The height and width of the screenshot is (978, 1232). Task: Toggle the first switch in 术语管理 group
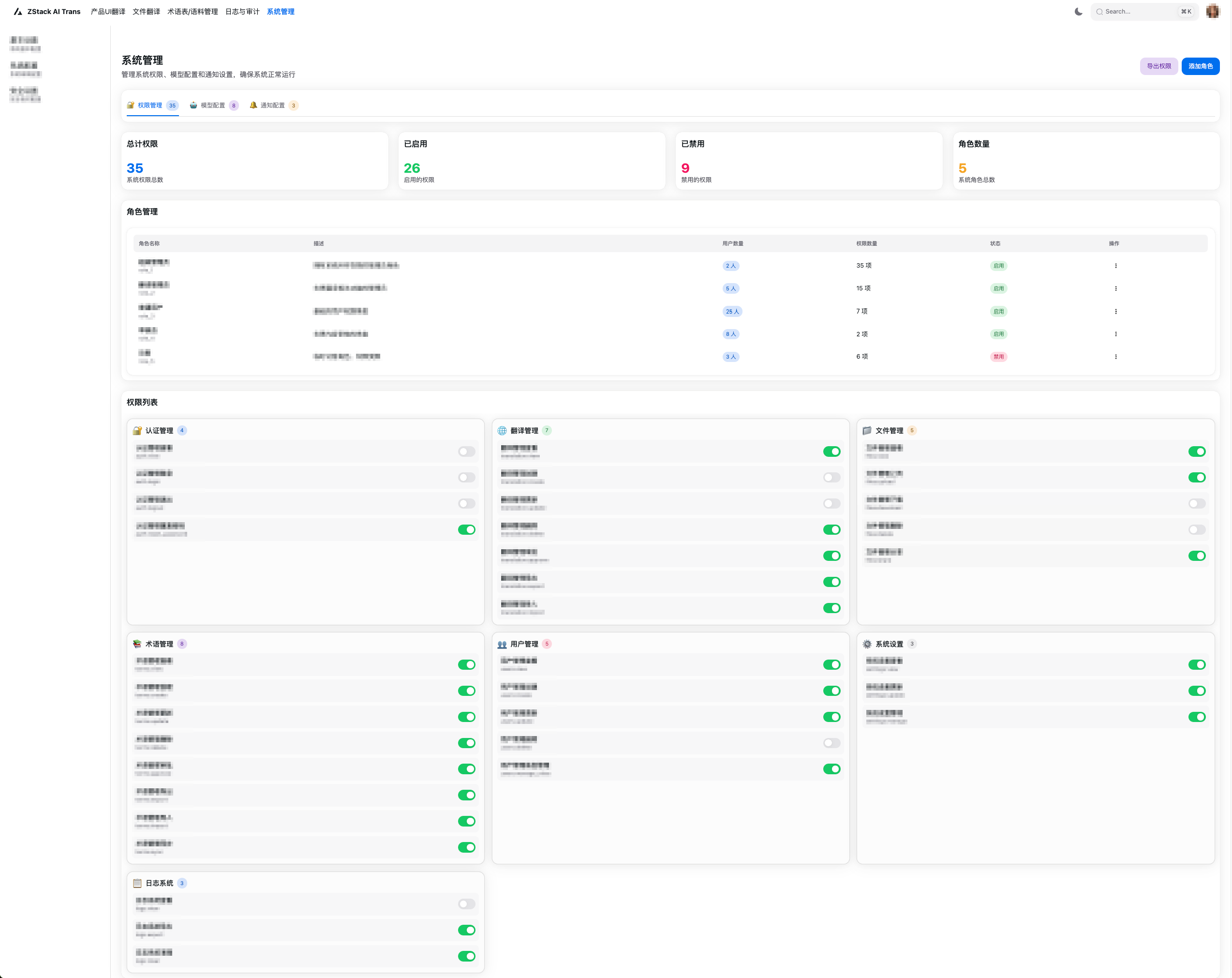[x=466, y=665]
